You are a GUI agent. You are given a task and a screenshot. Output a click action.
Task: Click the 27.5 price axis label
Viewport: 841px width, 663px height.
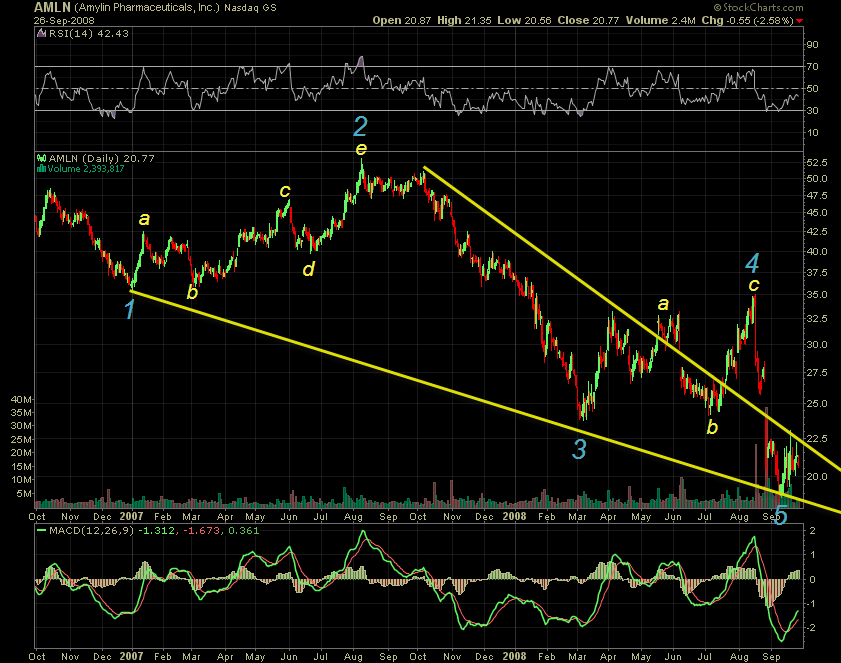pyautogui.click(x=816, y=372)
